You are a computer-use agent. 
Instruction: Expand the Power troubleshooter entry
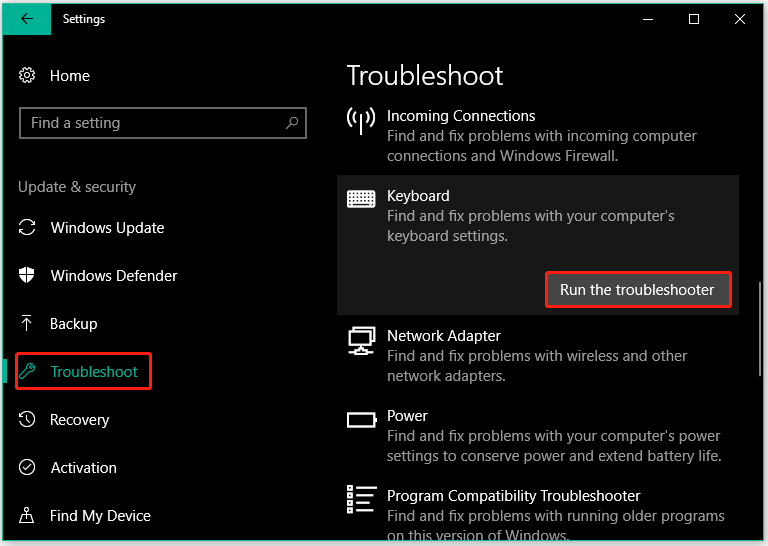tap(538, 436)
